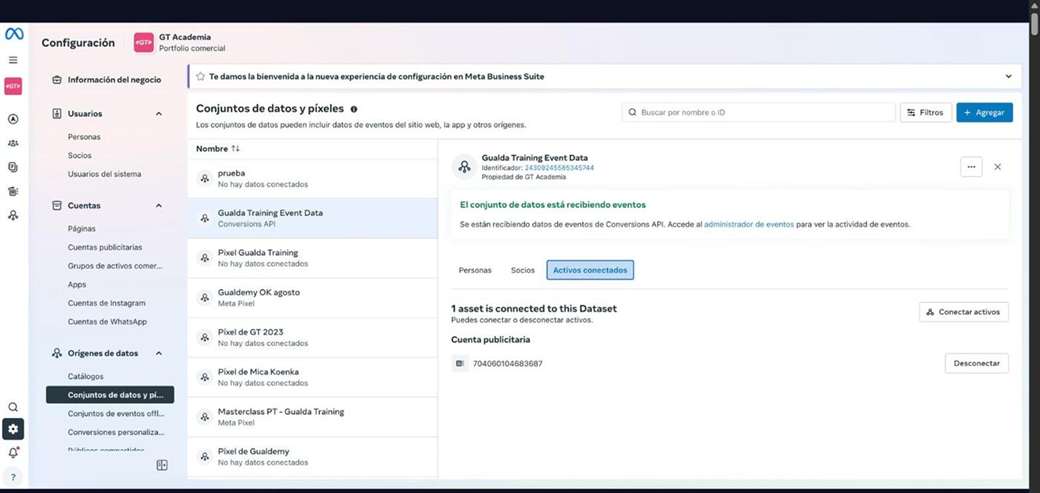Open the people group icon in left rail
Screen dimensions: 1040x493
tap(13, 143)
